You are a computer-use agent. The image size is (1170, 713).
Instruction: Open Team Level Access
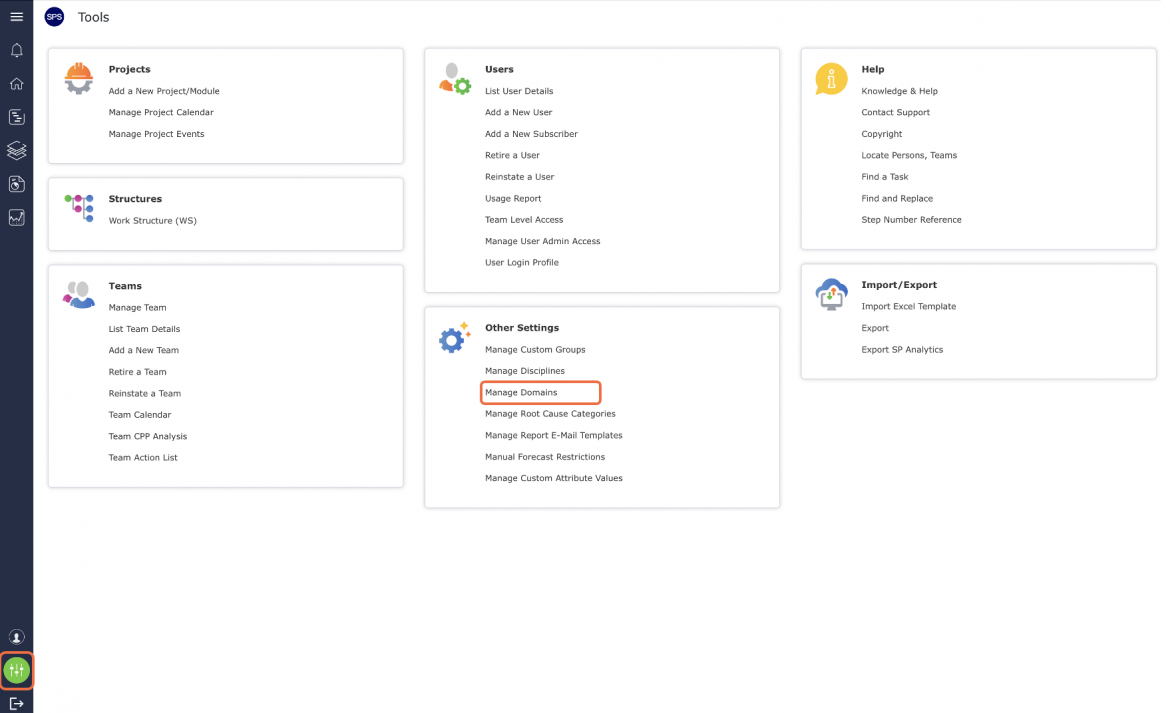coord(524,220)
